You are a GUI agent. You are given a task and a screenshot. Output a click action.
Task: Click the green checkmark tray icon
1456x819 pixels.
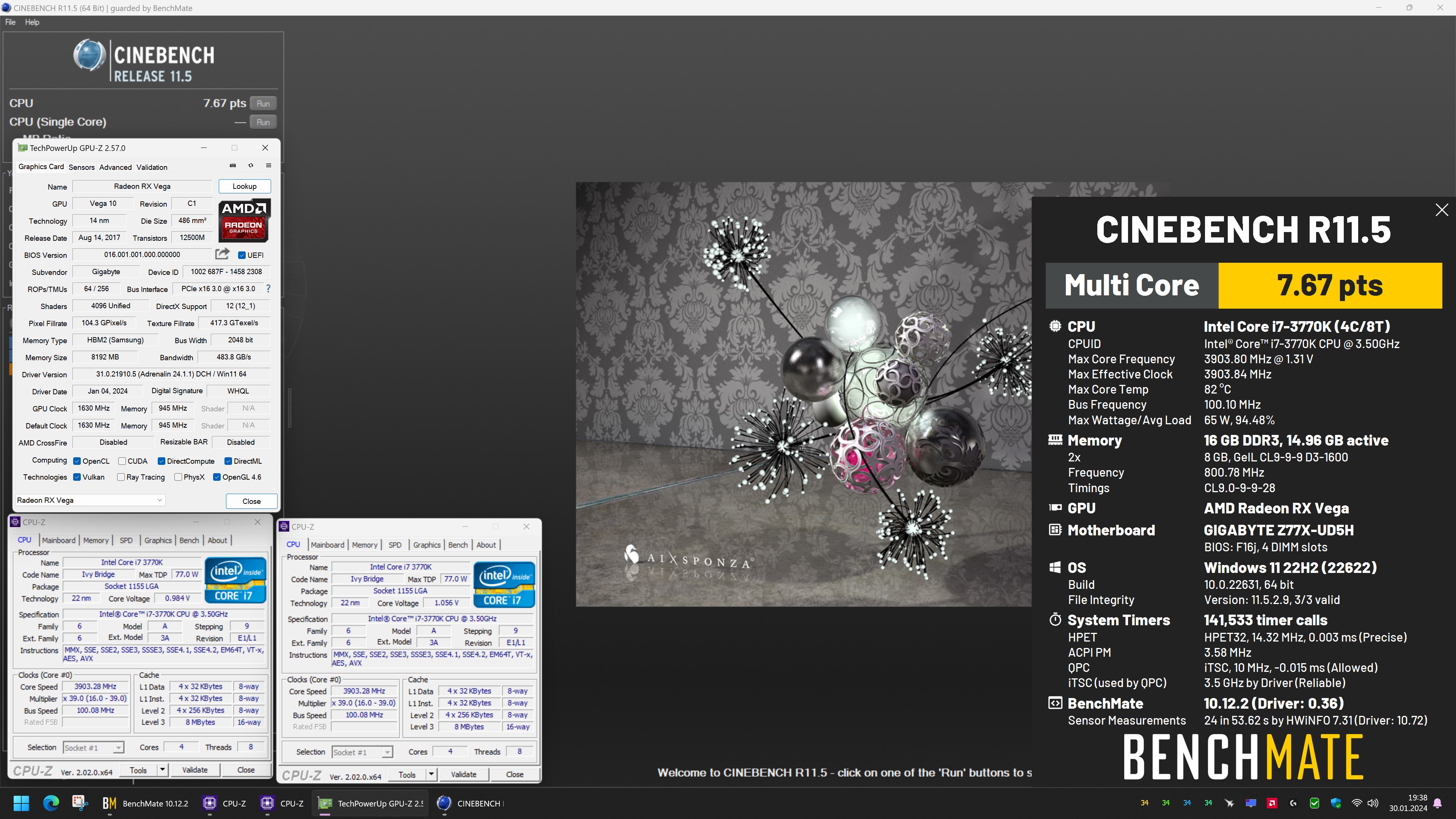[x=1314, y=803]
